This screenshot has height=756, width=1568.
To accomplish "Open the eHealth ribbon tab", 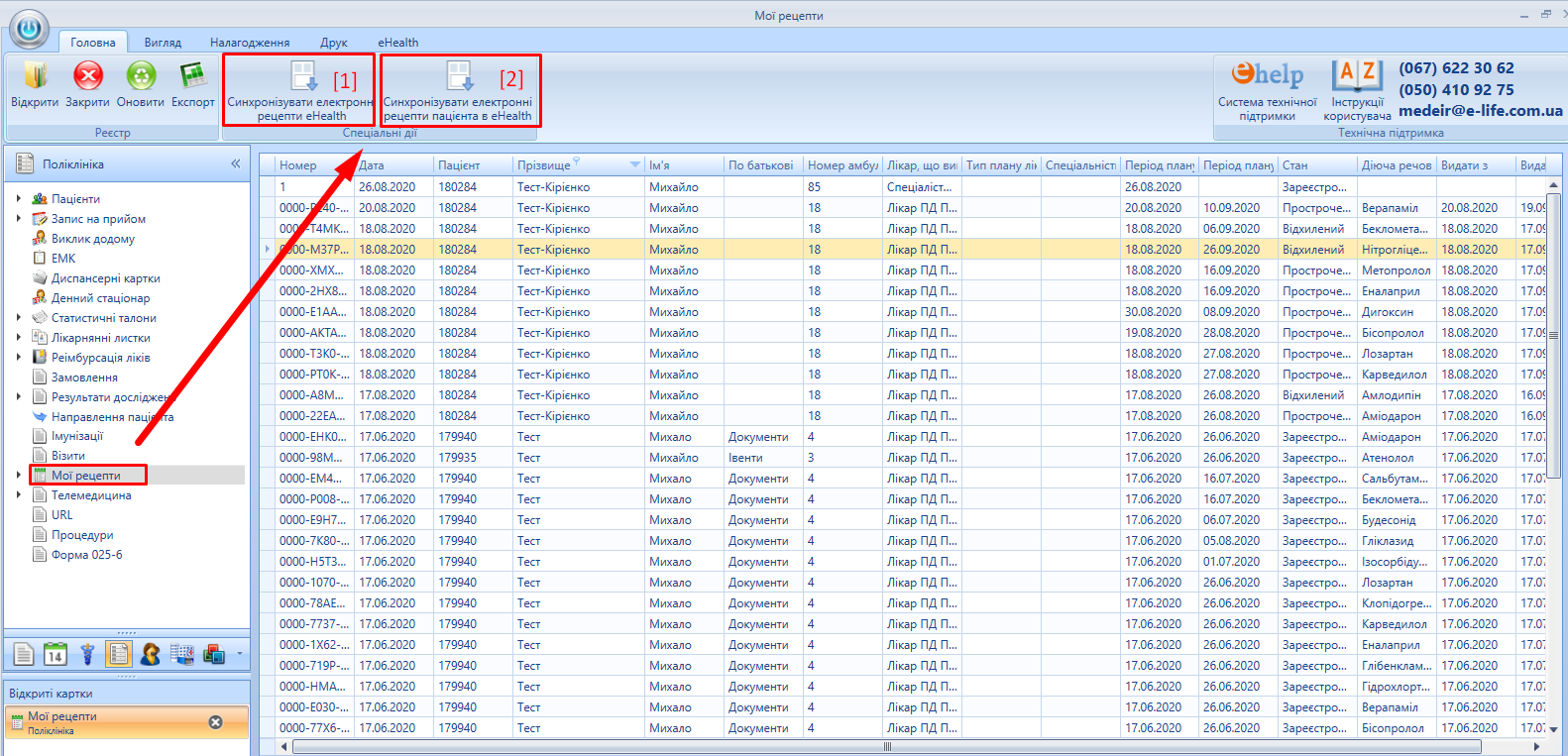I will [397, 43].
